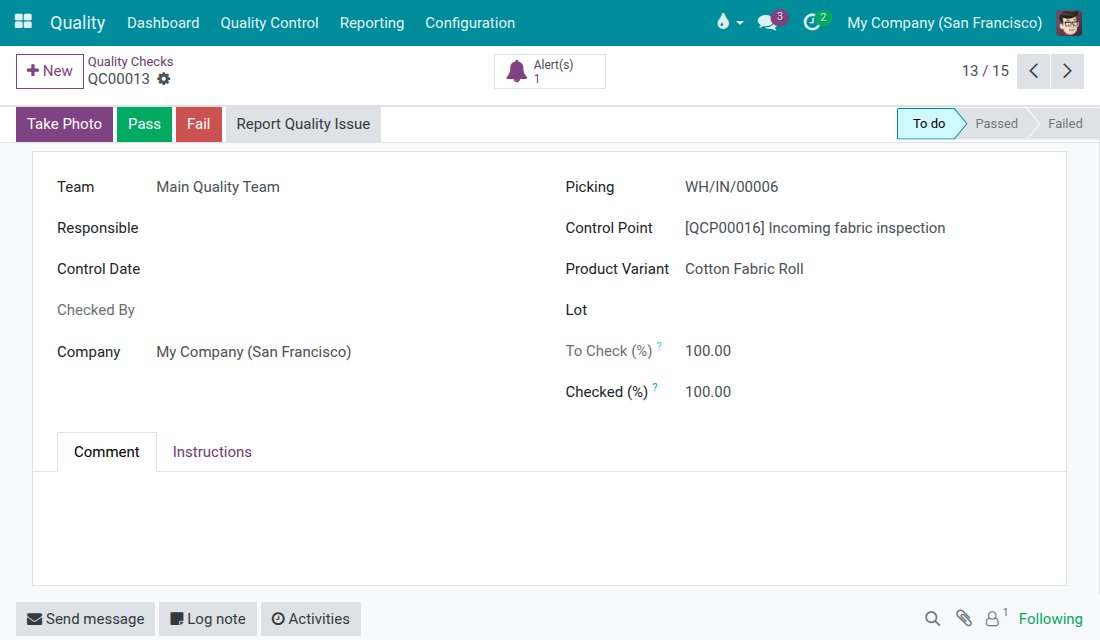Image resolution: width=1100 pixels, height=640 pixels.
Task: Show followers with the person icon
Action: [994, 618]
